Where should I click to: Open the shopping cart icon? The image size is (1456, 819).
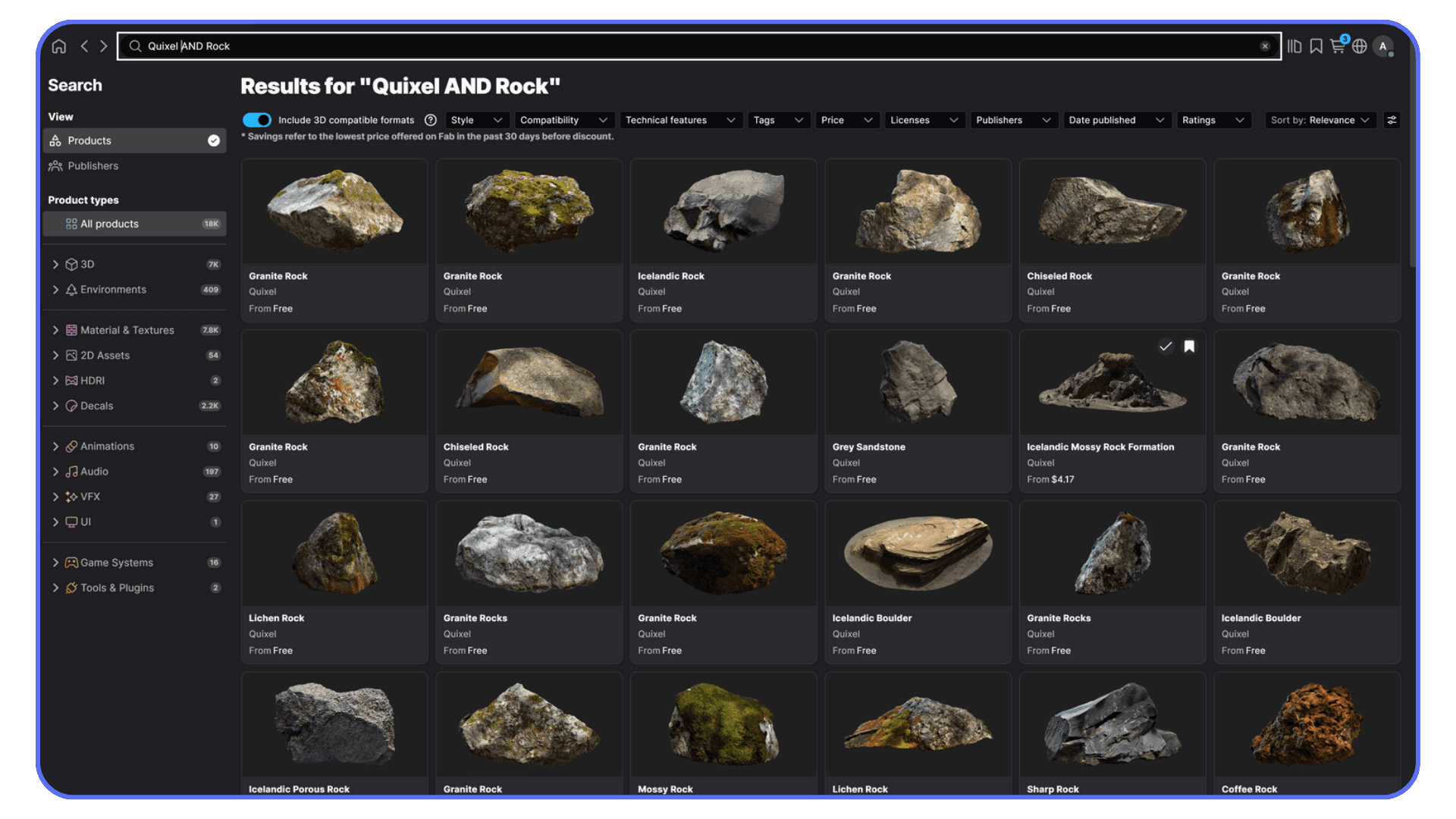click(x=1338, y=46)
